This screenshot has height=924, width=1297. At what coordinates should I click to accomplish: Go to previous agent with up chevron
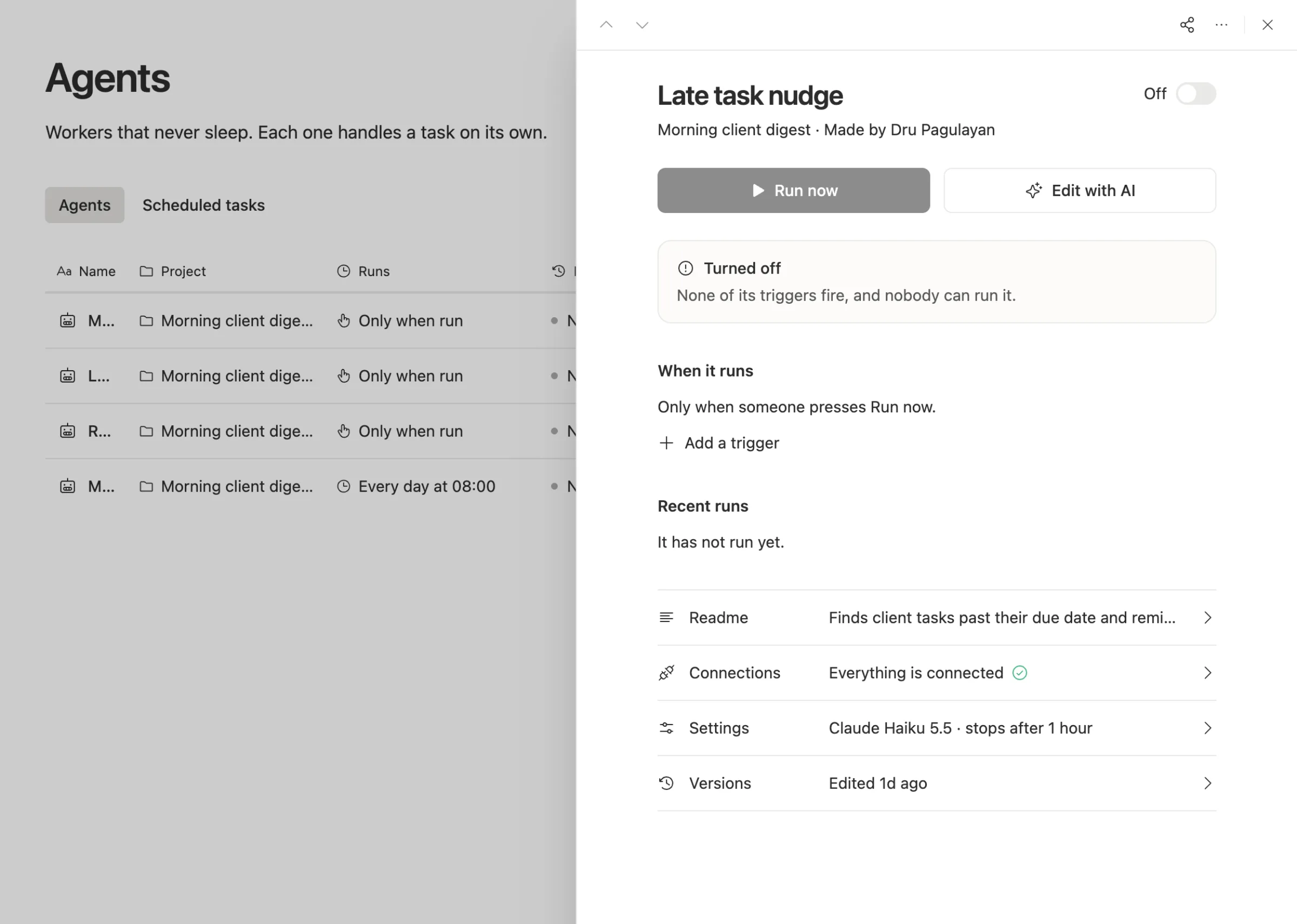pyautogui.click(x=606, y=25)
